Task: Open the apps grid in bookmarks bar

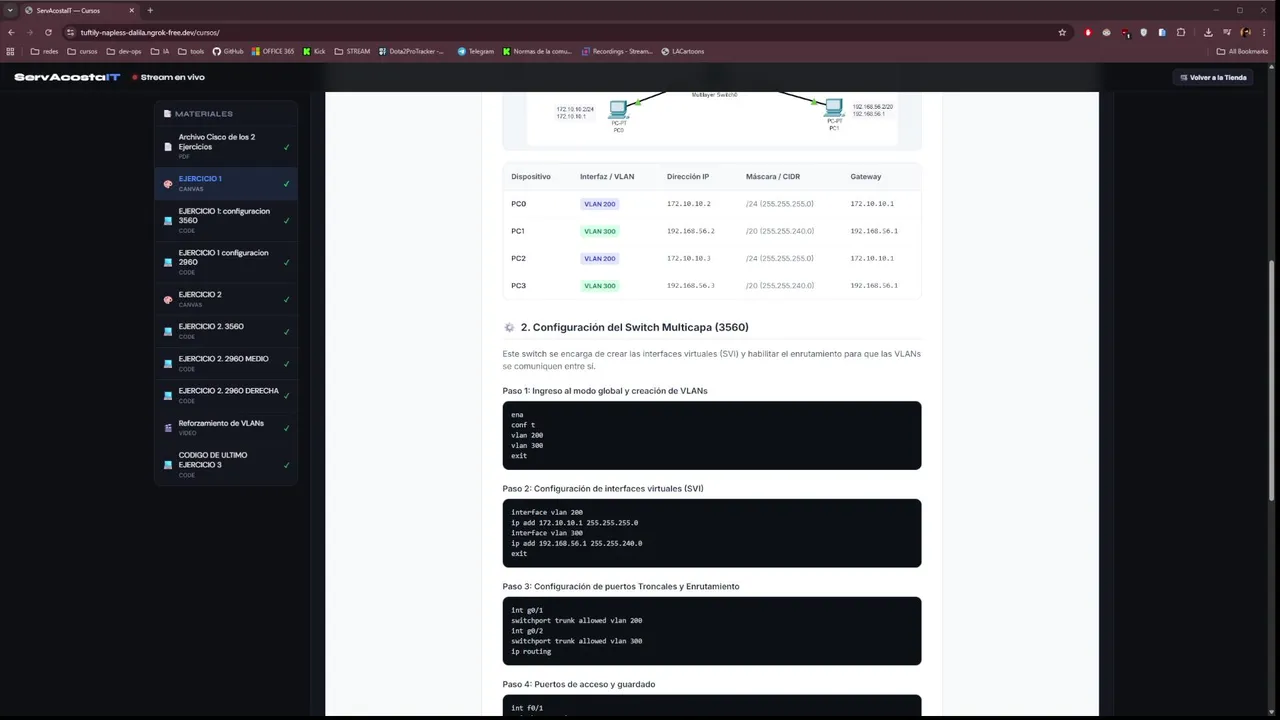Action: tap(11, 51)
